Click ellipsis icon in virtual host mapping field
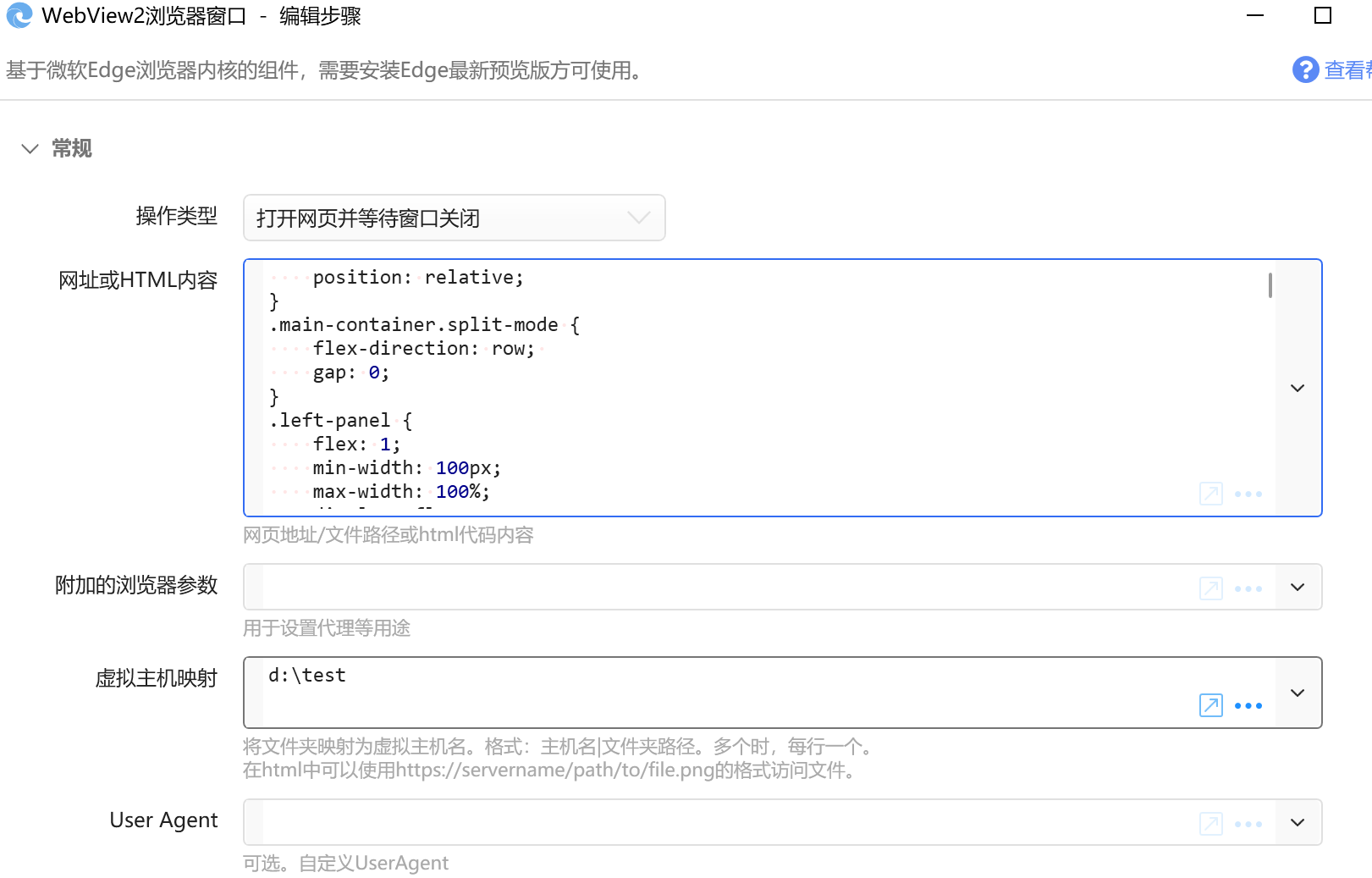Viewport: 1372px width, 878px height. pos(1248,705)
